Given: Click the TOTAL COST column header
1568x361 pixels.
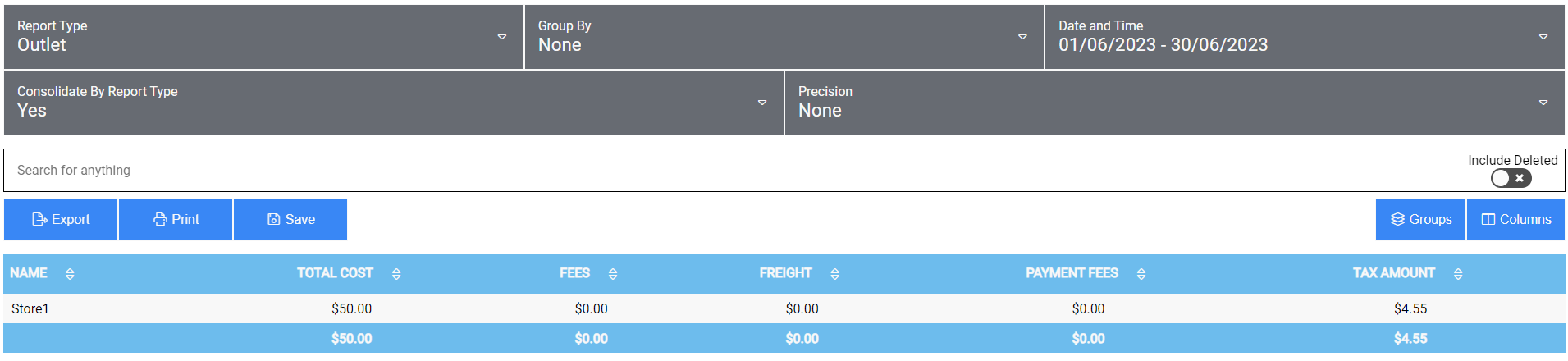Looking at the screenshot, I should point(335,273).
